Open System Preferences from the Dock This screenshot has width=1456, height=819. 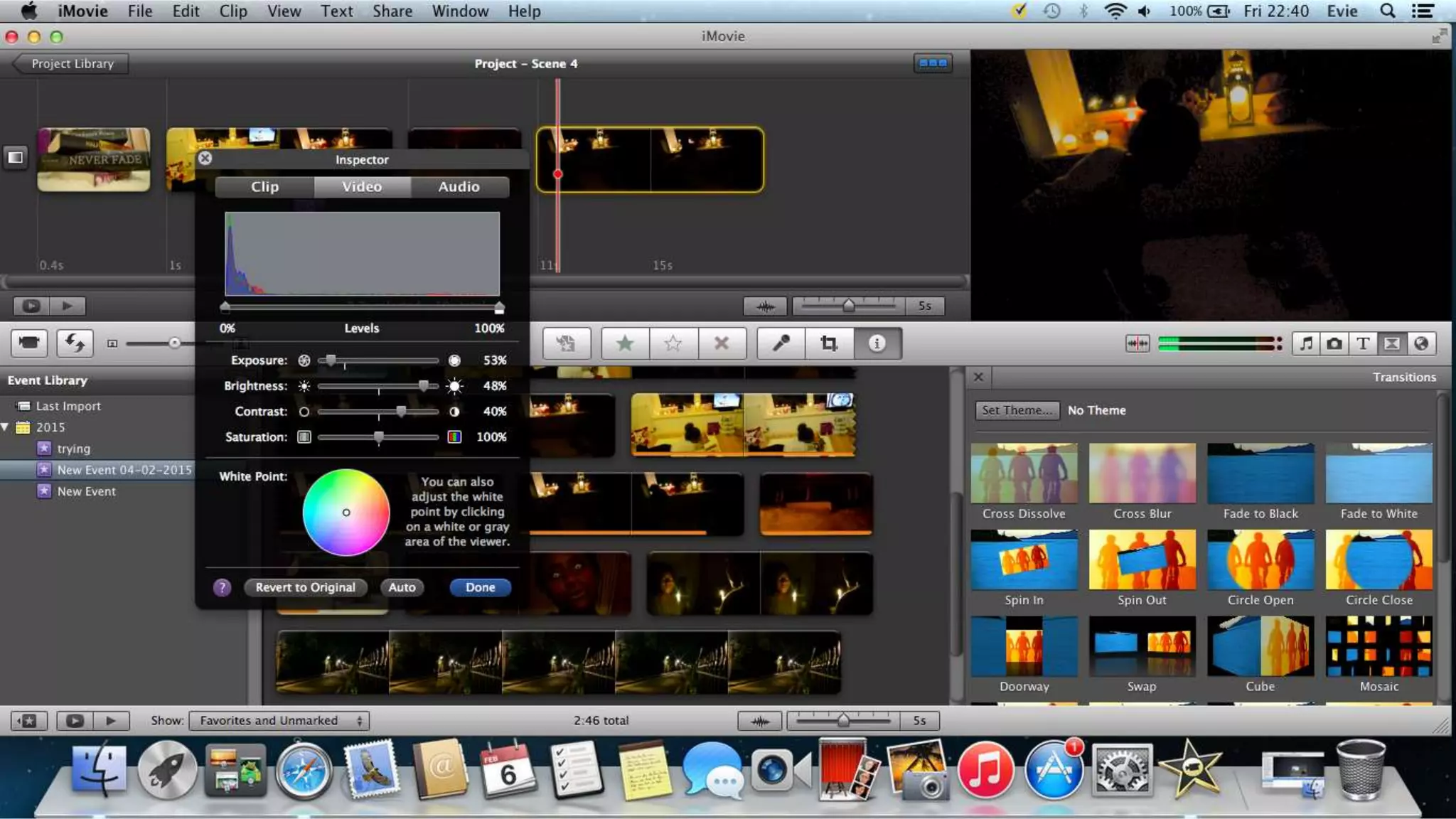(1121, 770)
